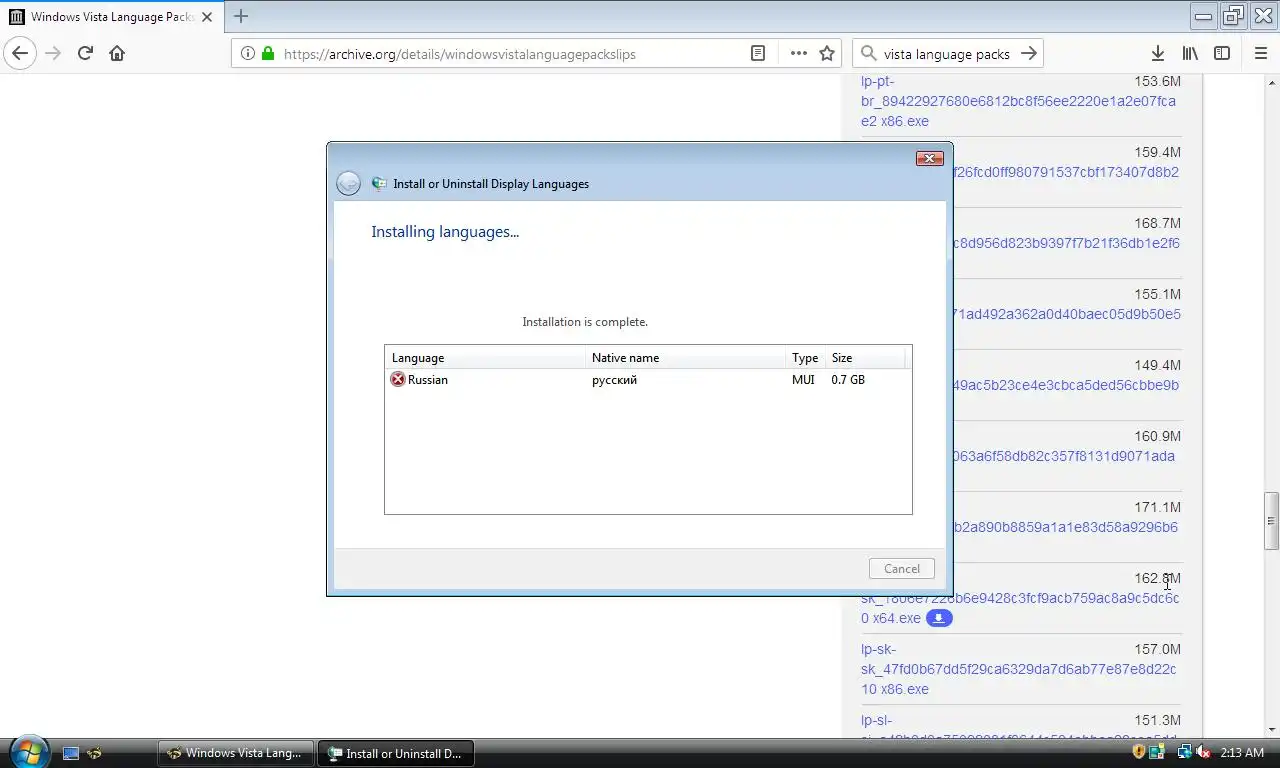This screenshot has height=768, width=1280.
Task: Reload the archive.org page
Action: pyautogui.click(x=85, y=54)
